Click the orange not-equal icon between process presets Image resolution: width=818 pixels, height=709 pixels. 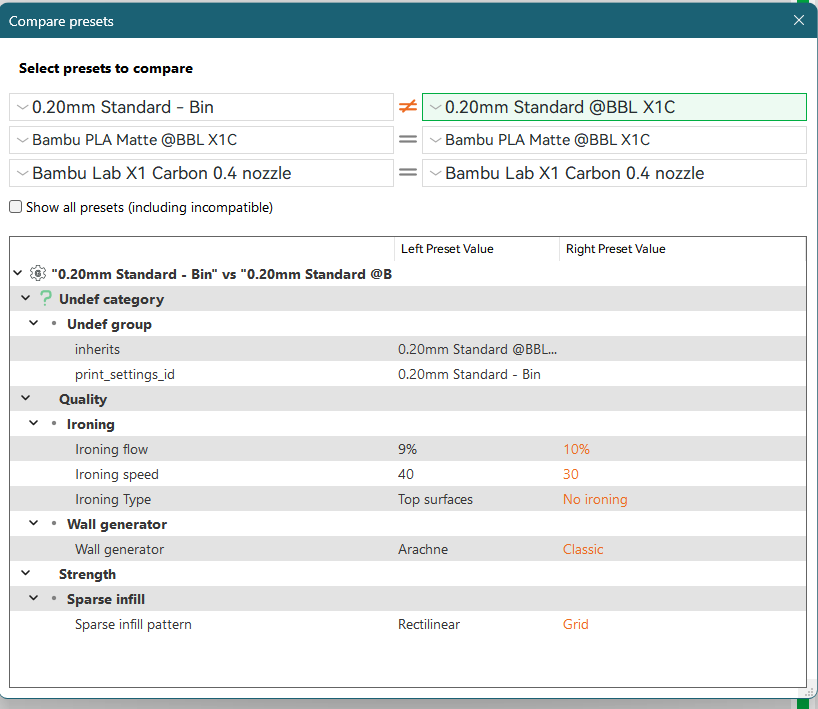point(407,107)
